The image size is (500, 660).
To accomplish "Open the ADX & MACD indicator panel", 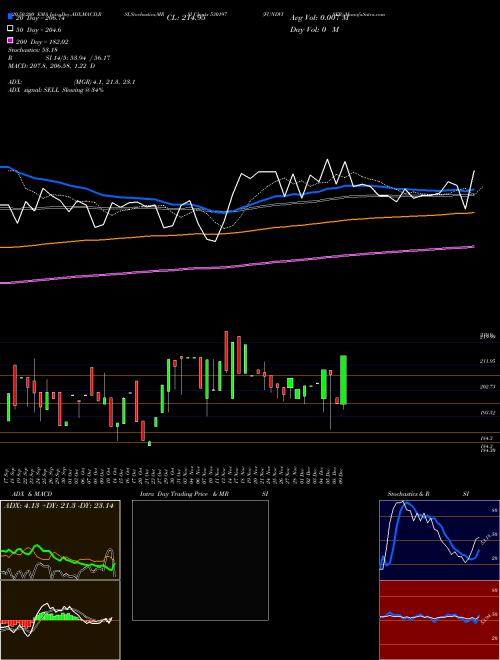I will [x=60, y=540].
